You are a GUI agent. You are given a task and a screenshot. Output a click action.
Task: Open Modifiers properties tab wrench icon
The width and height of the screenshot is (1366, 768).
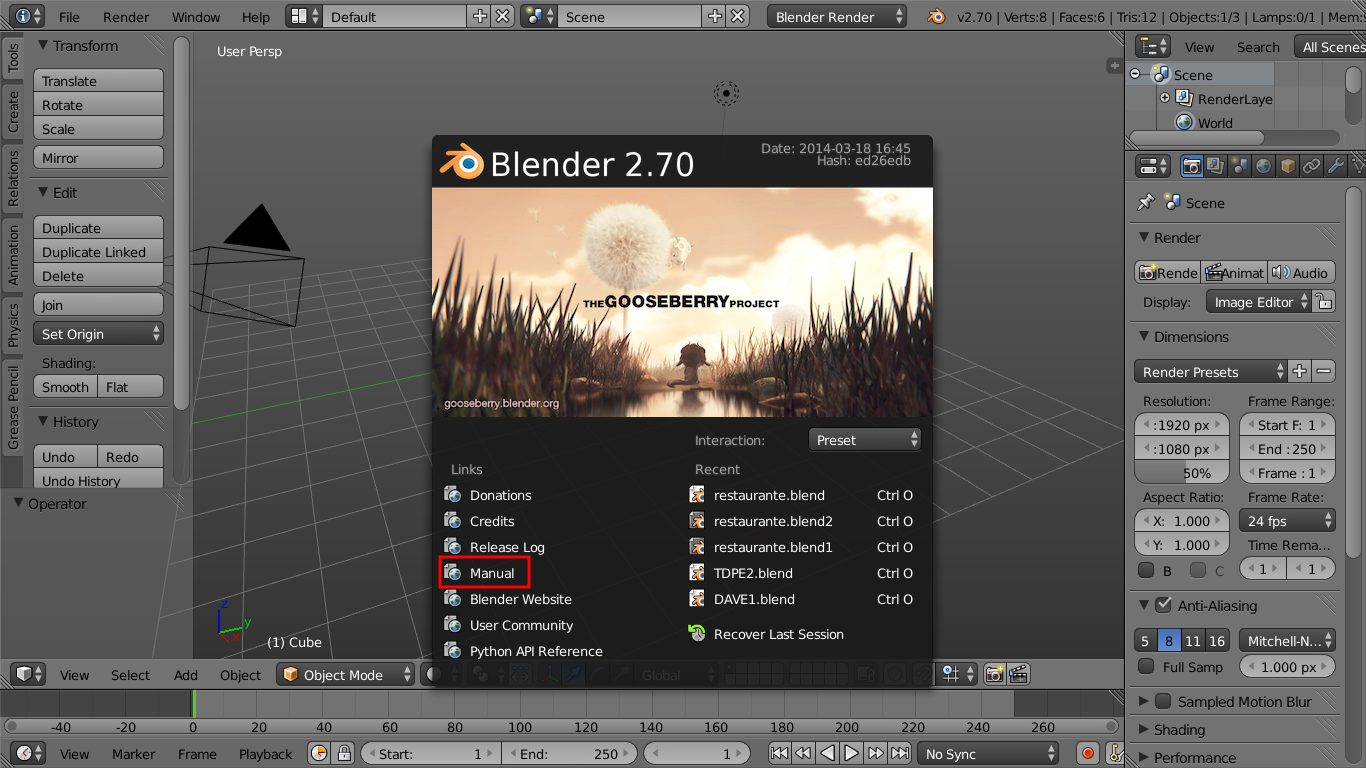1336,166
